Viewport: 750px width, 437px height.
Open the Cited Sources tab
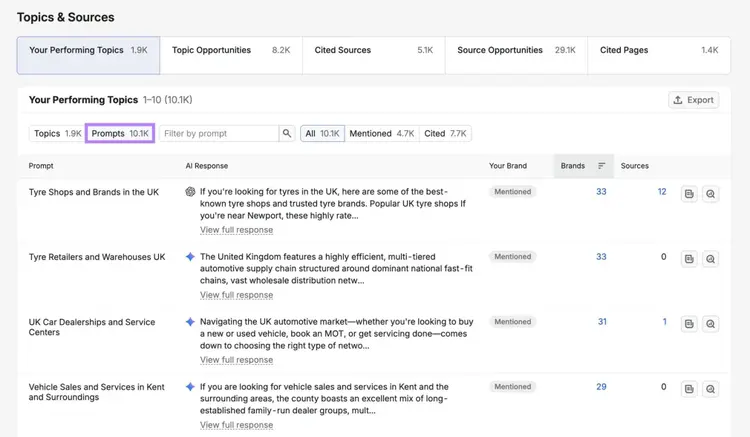pyautogui.click(x=374, y=55)
